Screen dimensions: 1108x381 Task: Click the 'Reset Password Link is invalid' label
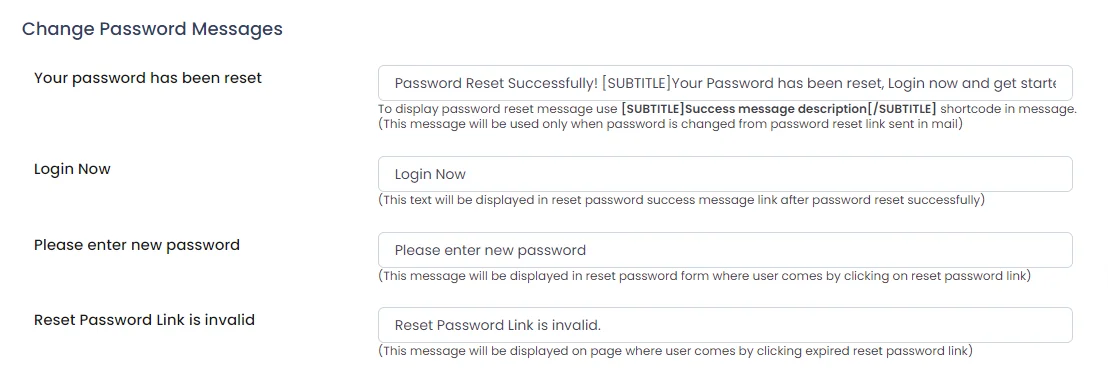[144, 320]
